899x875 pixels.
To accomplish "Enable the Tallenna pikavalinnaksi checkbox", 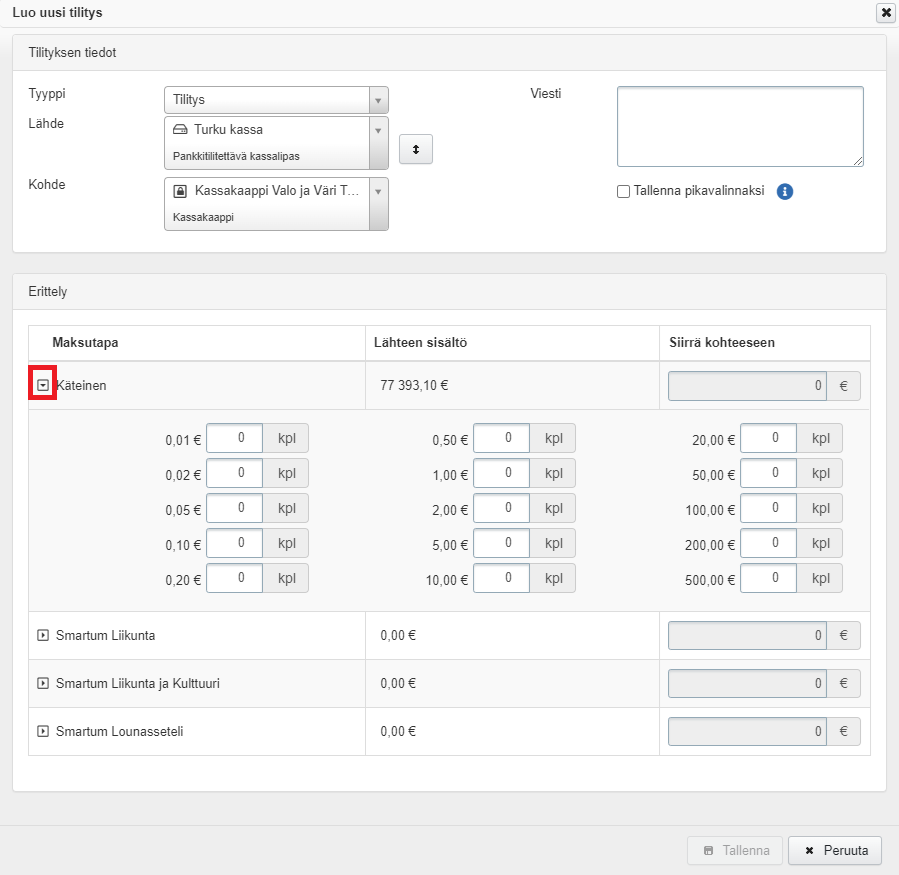I will tap(623, 192).
